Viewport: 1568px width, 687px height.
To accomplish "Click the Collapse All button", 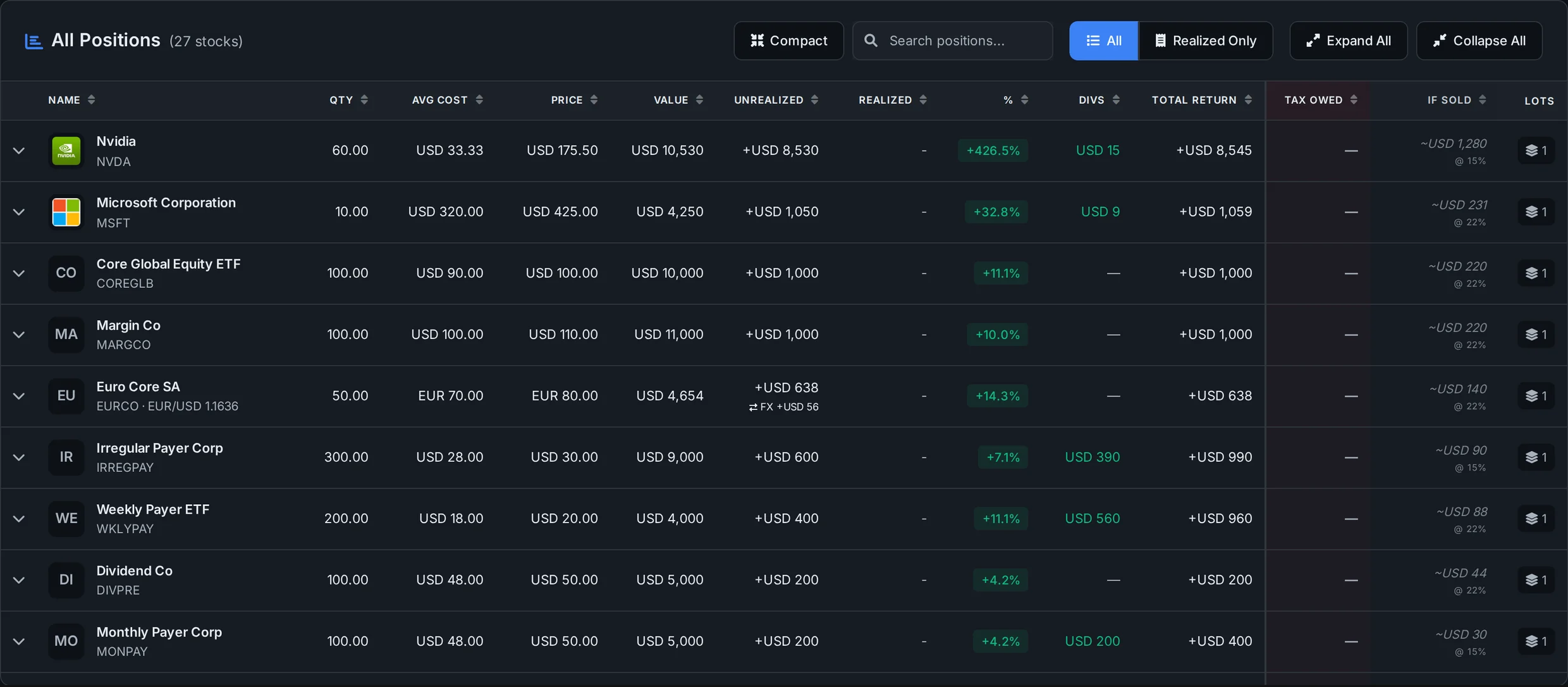I will pos(1479,40).
